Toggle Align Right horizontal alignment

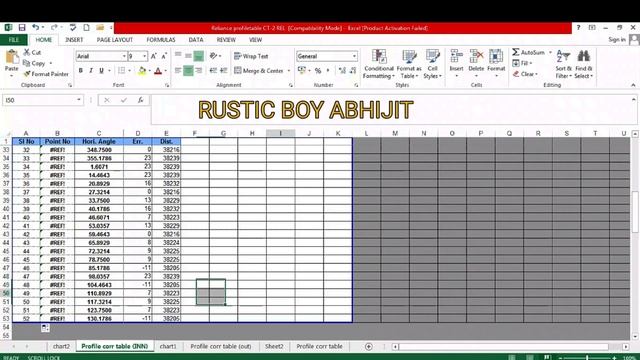(x=199, y=71)
